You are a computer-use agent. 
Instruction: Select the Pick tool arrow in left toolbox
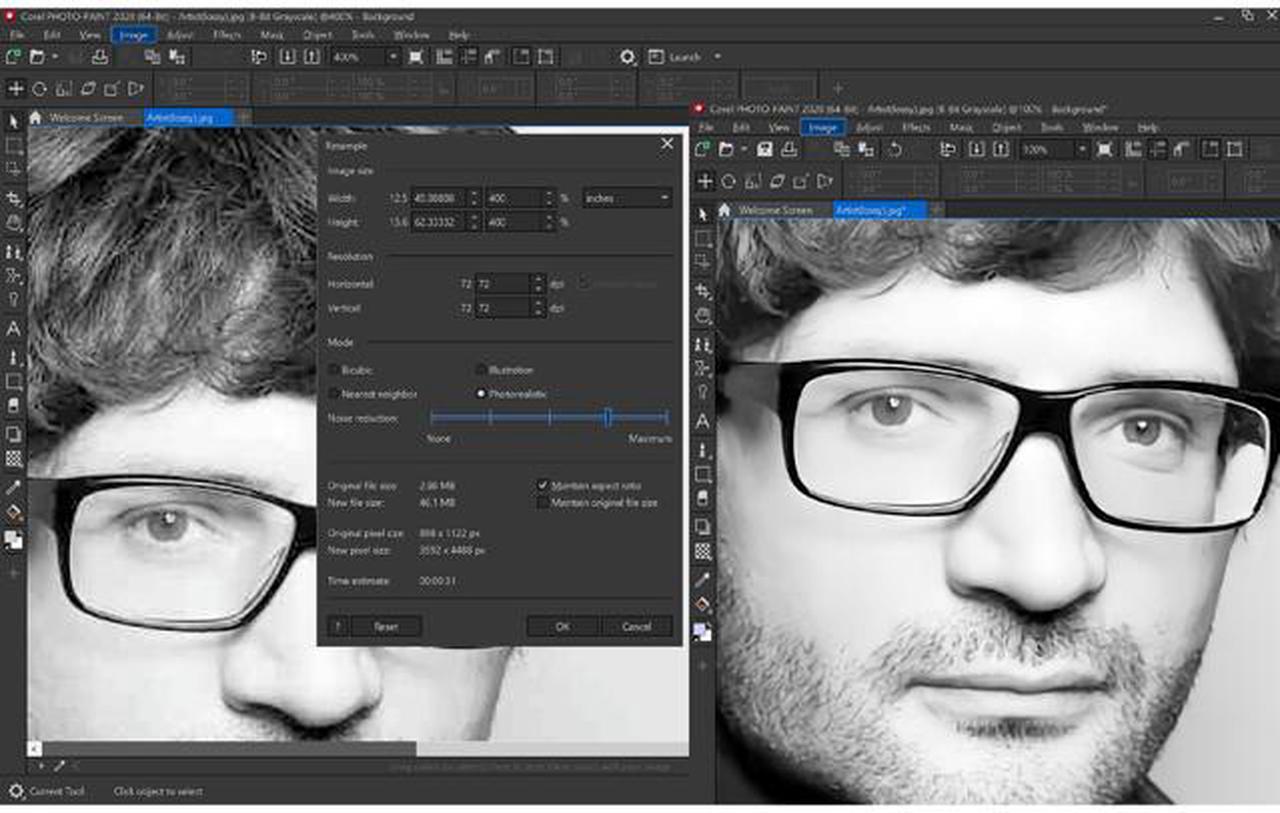point(14,121)
